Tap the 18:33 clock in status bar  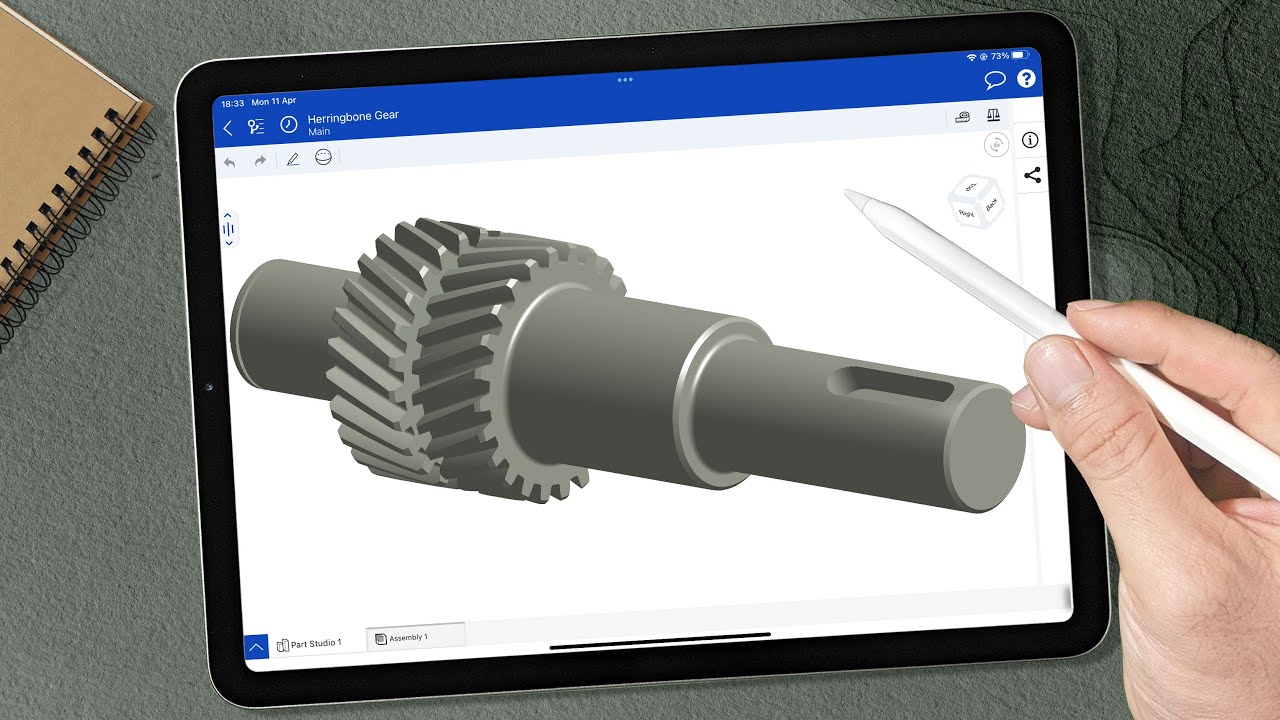(232, 103)
